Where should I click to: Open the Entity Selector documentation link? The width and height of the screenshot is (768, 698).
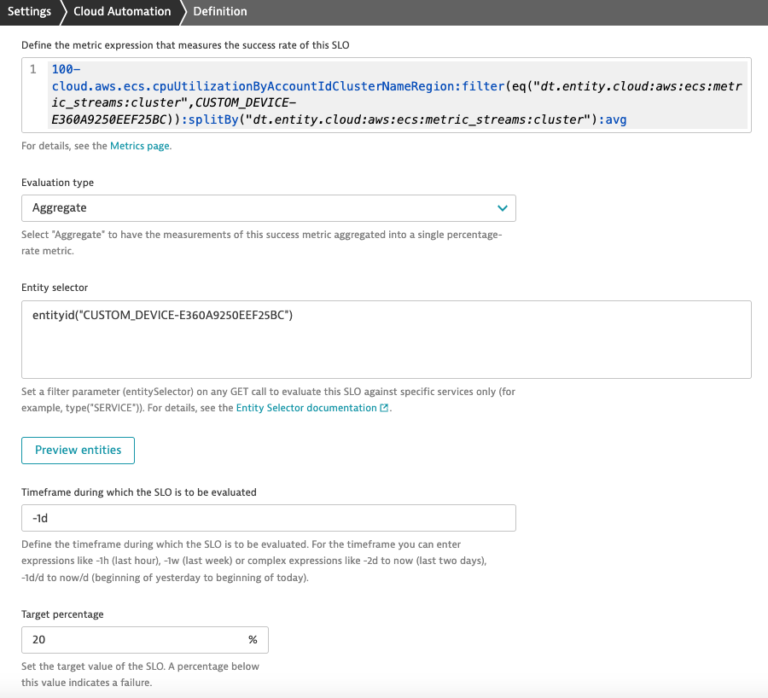(x=306, y=408)
